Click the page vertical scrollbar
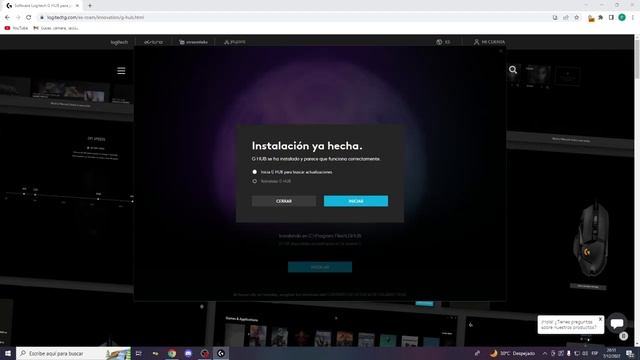This screenshot has width=640, height=360. (637, 190)
